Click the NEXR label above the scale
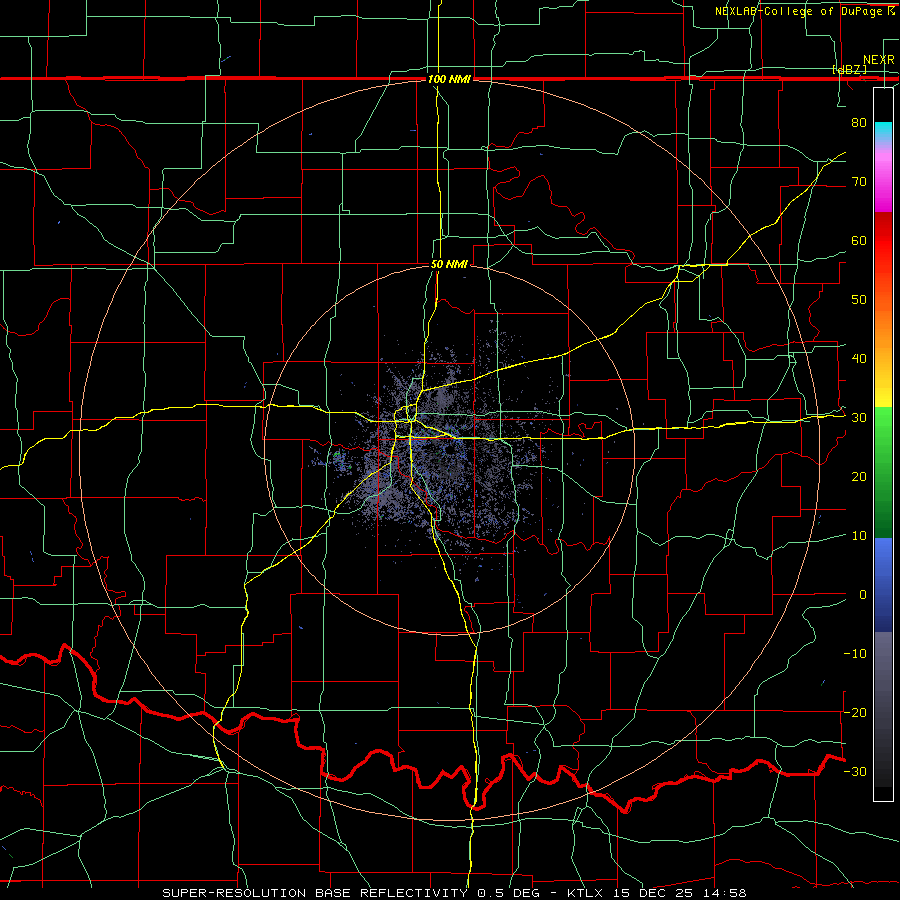 click(x=878, y=60)
